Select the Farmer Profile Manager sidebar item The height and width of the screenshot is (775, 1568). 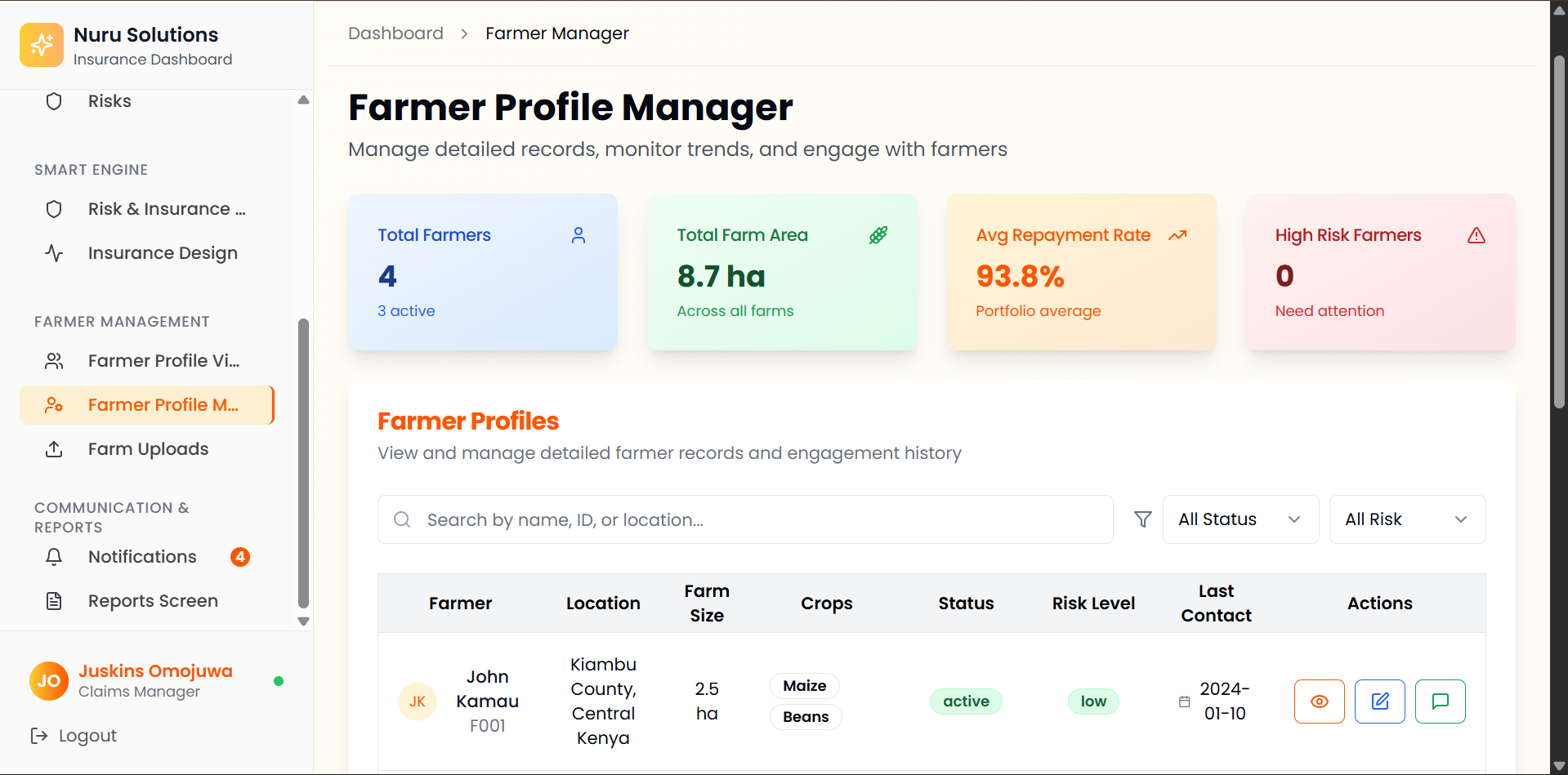[x=147, y=405]
